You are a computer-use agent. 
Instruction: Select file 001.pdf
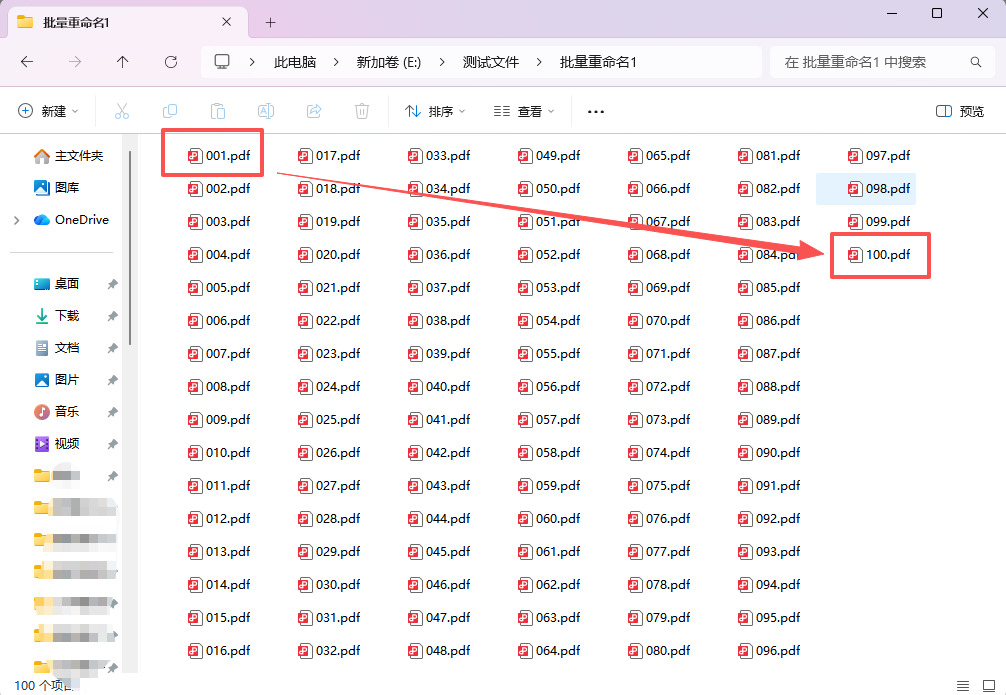tap(218, 155)
